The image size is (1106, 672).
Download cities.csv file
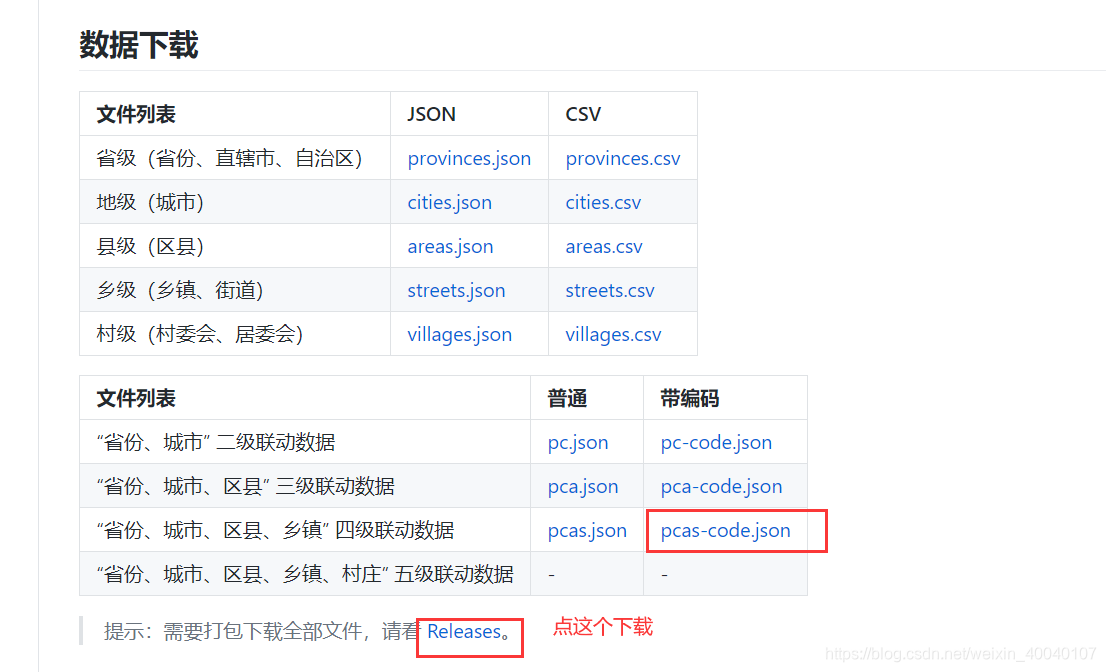[x=603, y=202]
